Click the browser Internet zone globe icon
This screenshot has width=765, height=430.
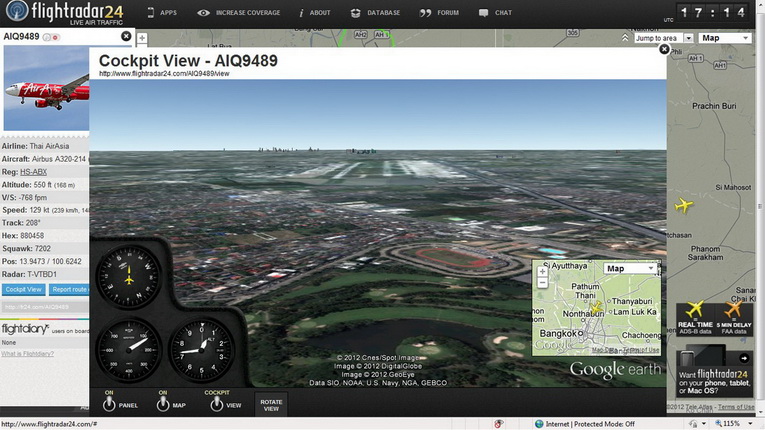539,424
